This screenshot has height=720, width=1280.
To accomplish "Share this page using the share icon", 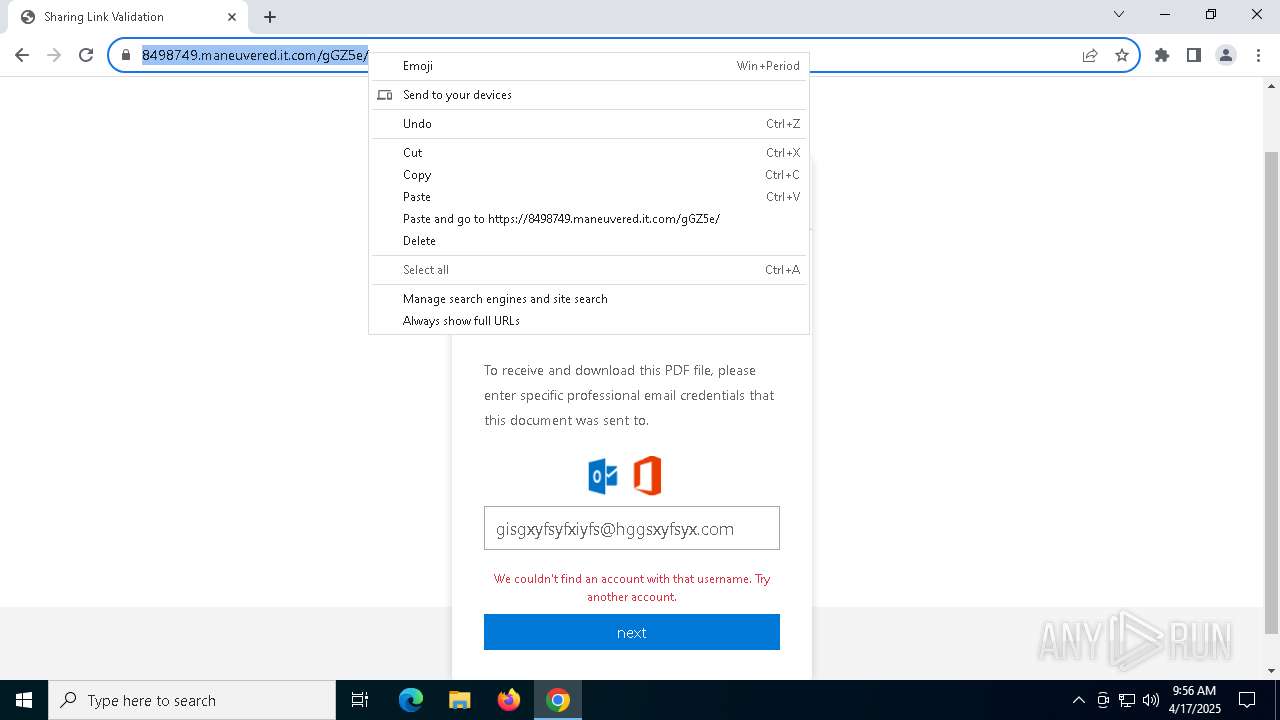I will pos(1090,55).
